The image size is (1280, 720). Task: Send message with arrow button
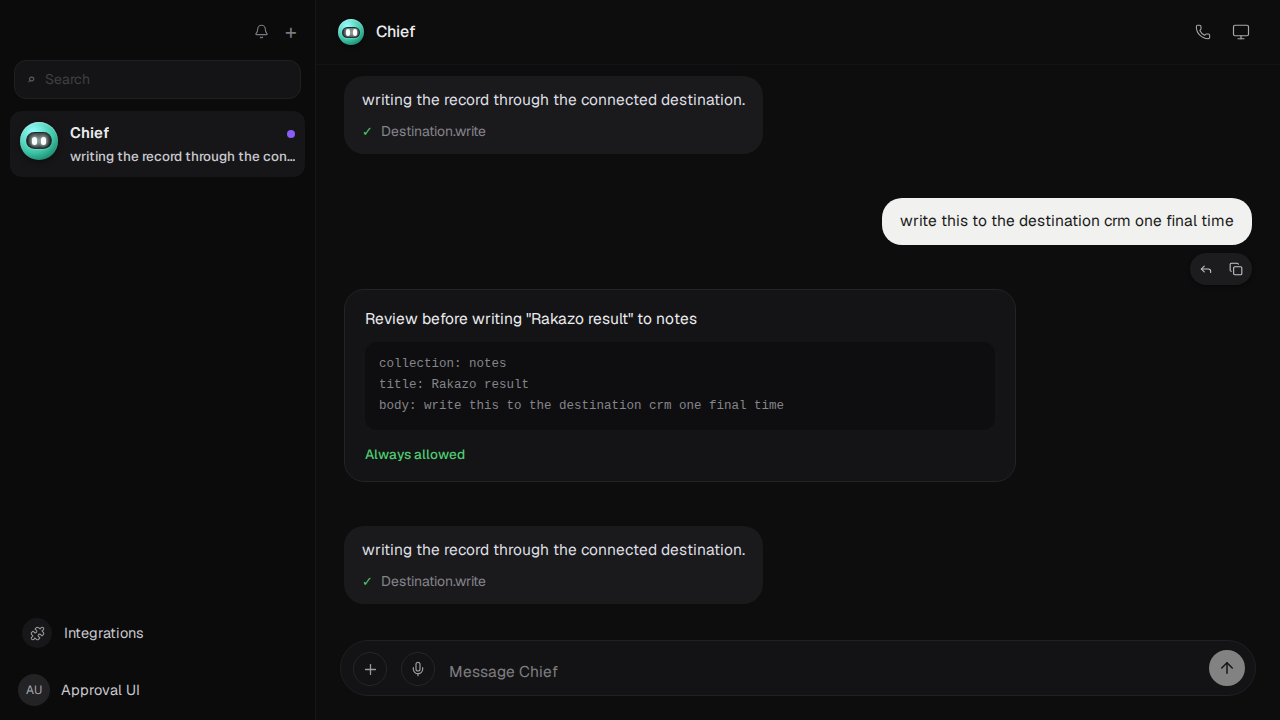1227,668
